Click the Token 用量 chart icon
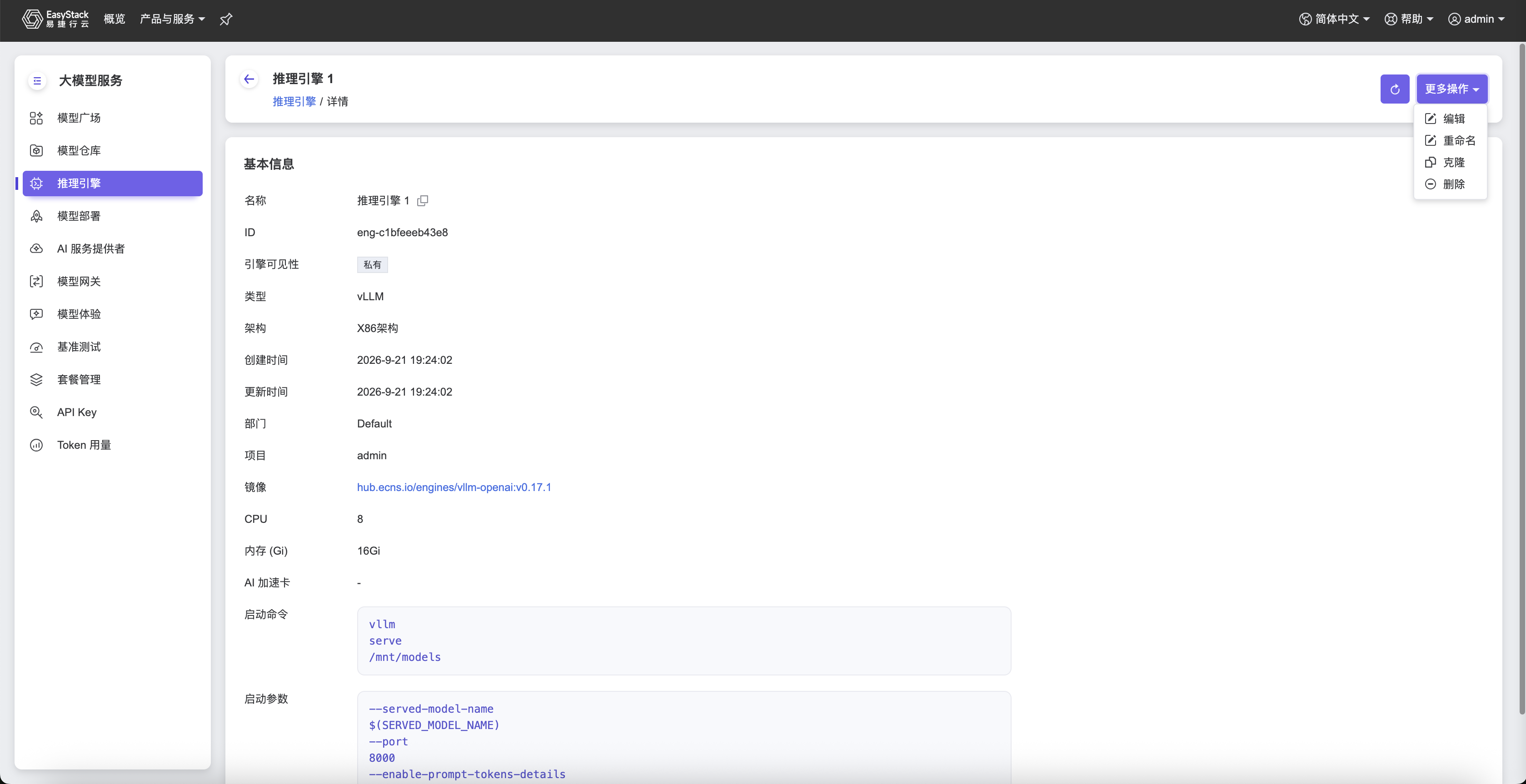 (36, 445)
